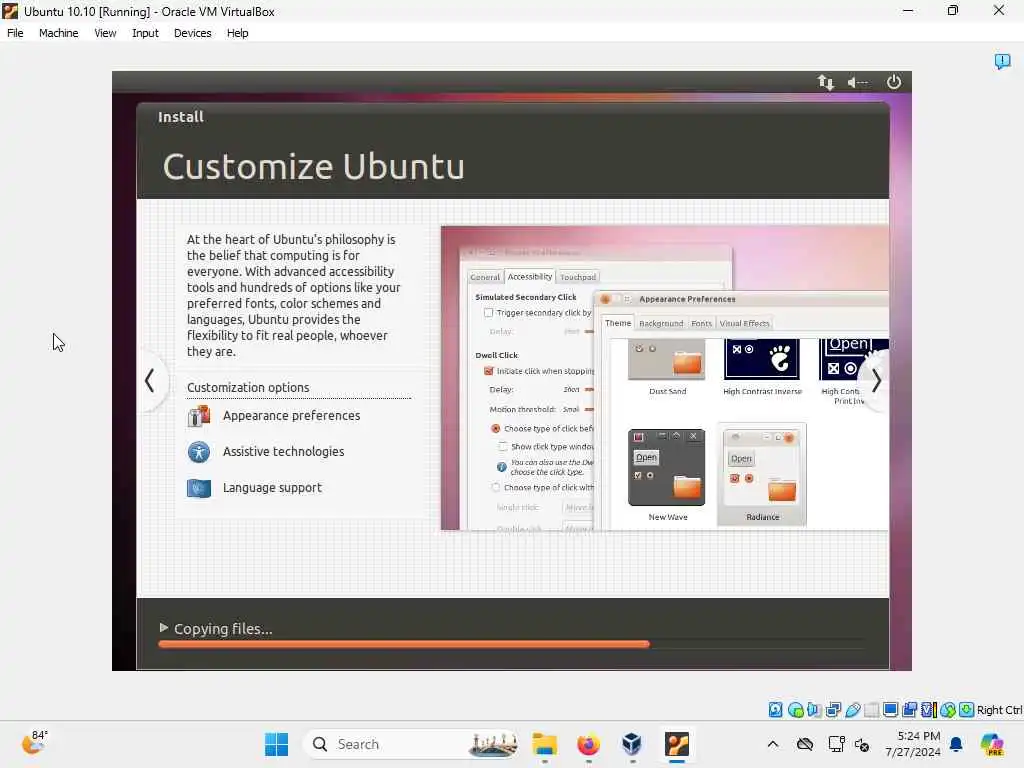Select the Appearance preferences text

pos(291,415)
